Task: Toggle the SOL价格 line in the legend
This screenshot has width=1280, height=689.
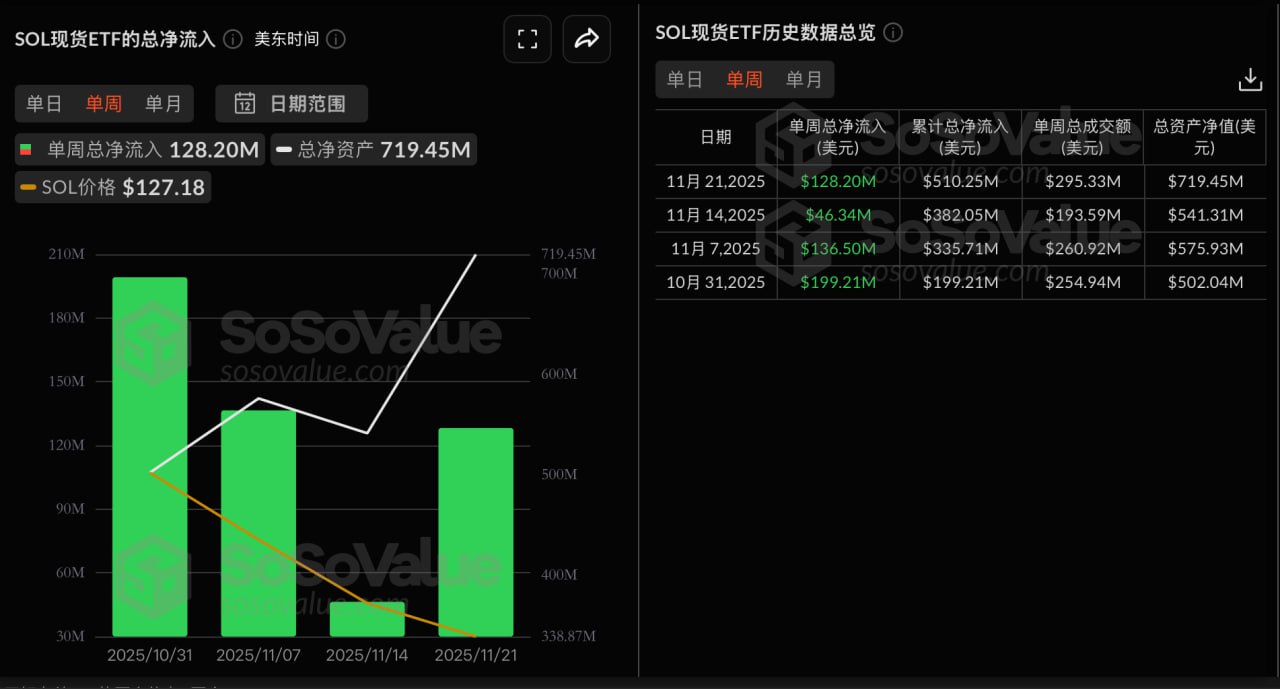Action: 112,187
